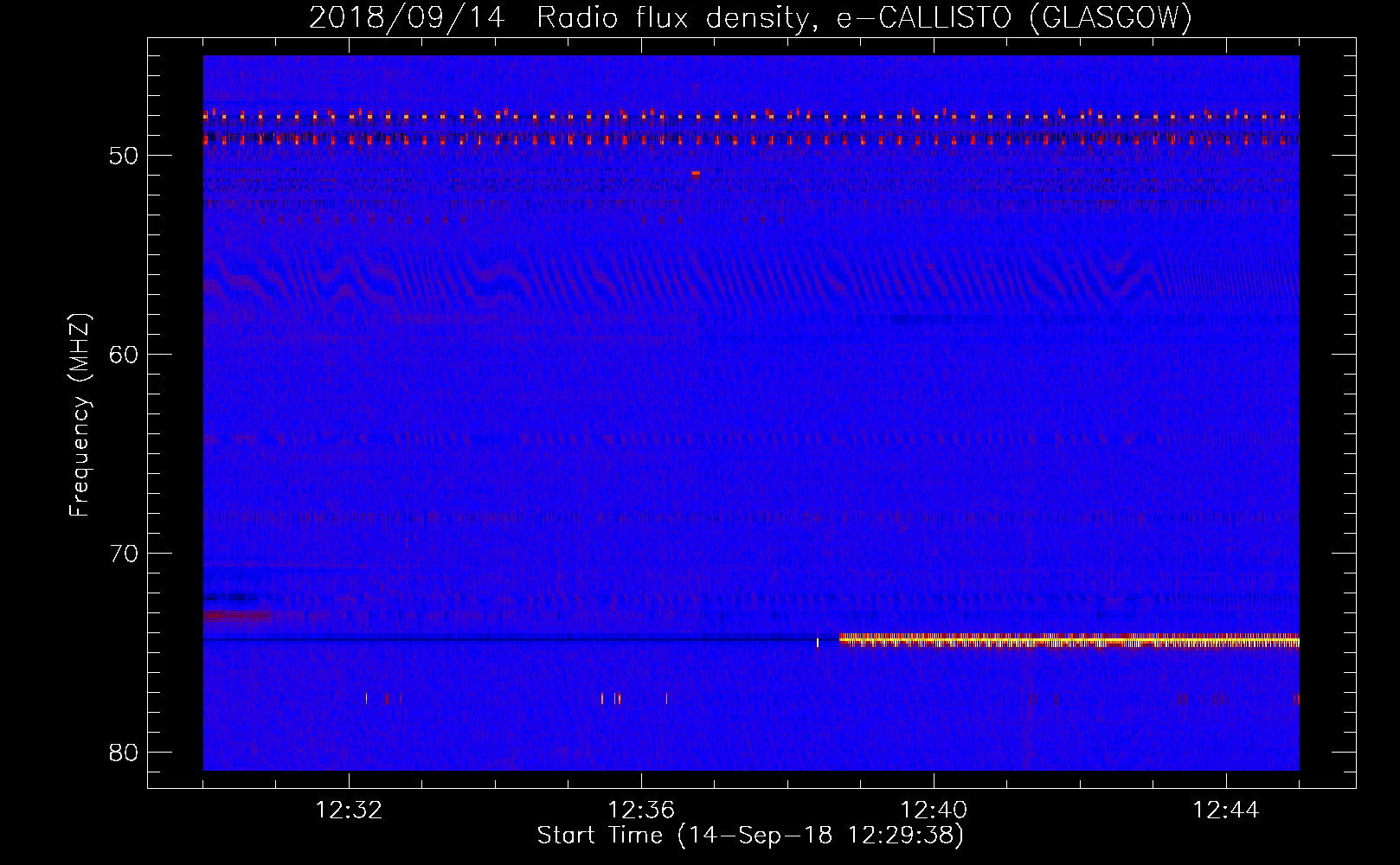Screen dimensions: 1400x865
Task: Click the 80 frequency tick label
Action: pos(123,752)
